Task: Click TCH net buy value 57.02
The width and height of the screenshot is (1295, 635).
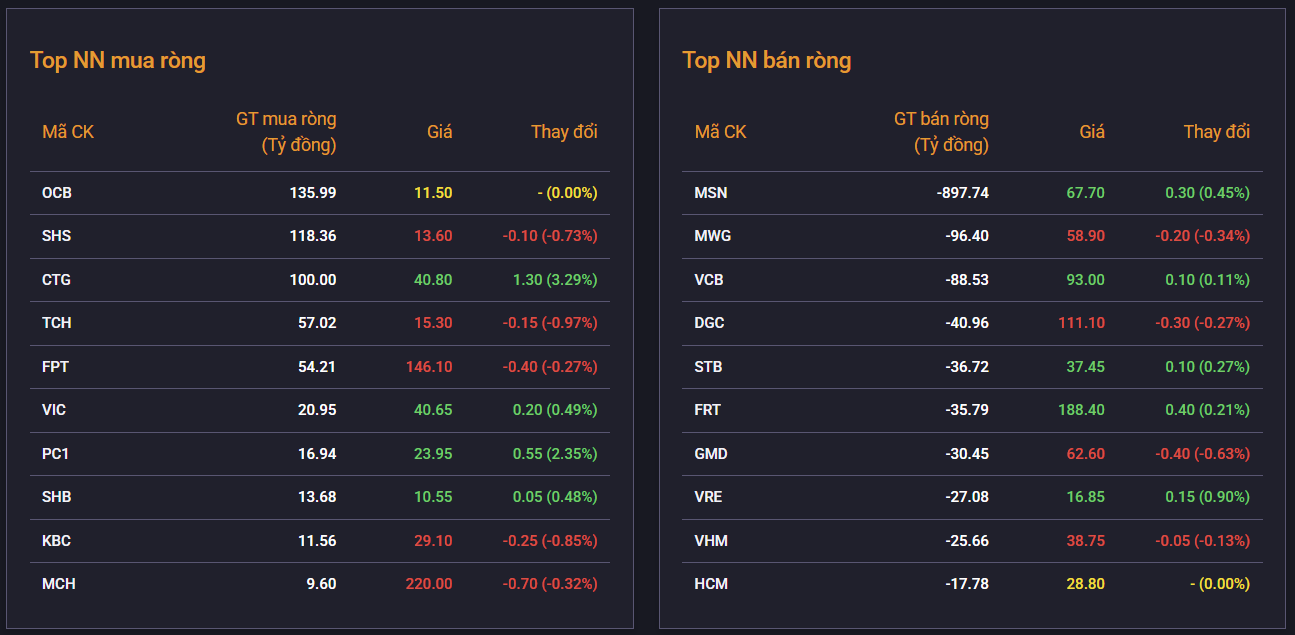Action: tap(317, 323)
